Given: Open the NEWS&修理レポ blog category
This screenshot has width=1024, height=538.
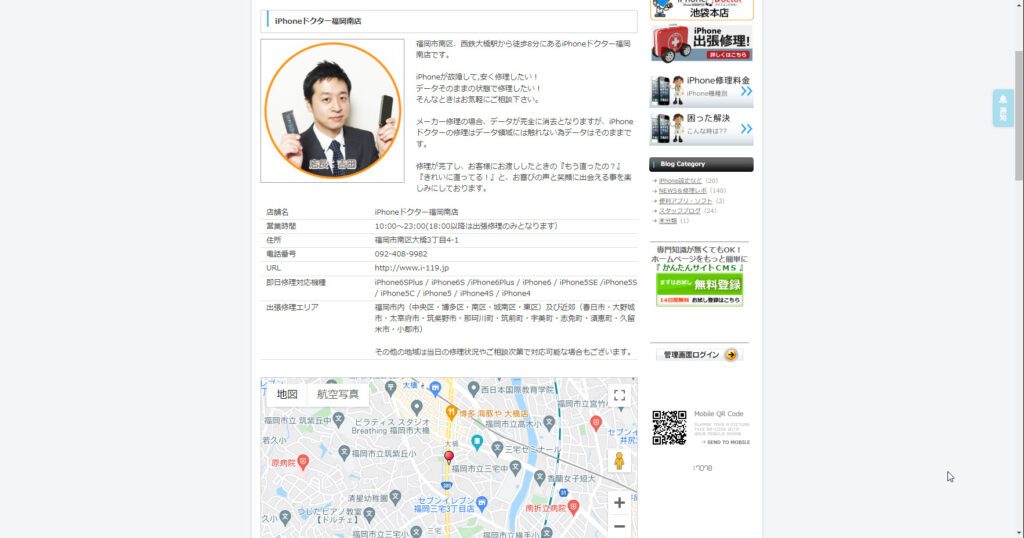Looking at the screenshot, I should coord(682,191).
